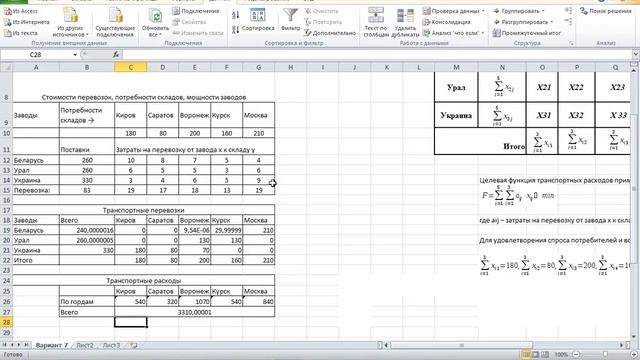Click zoom out minus button
Screen dimensions: 640x360
576,355
